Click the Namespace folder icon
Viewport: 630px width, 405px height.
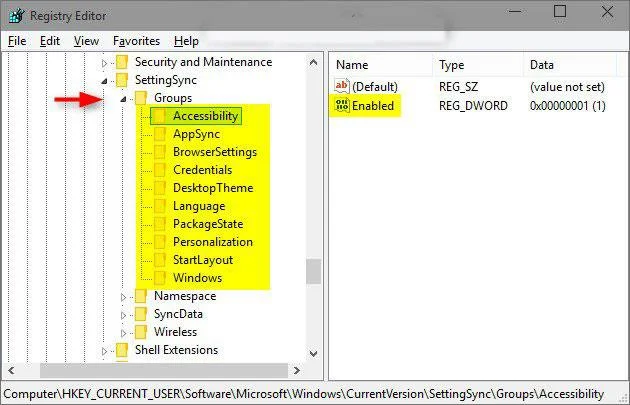[141, 296]
